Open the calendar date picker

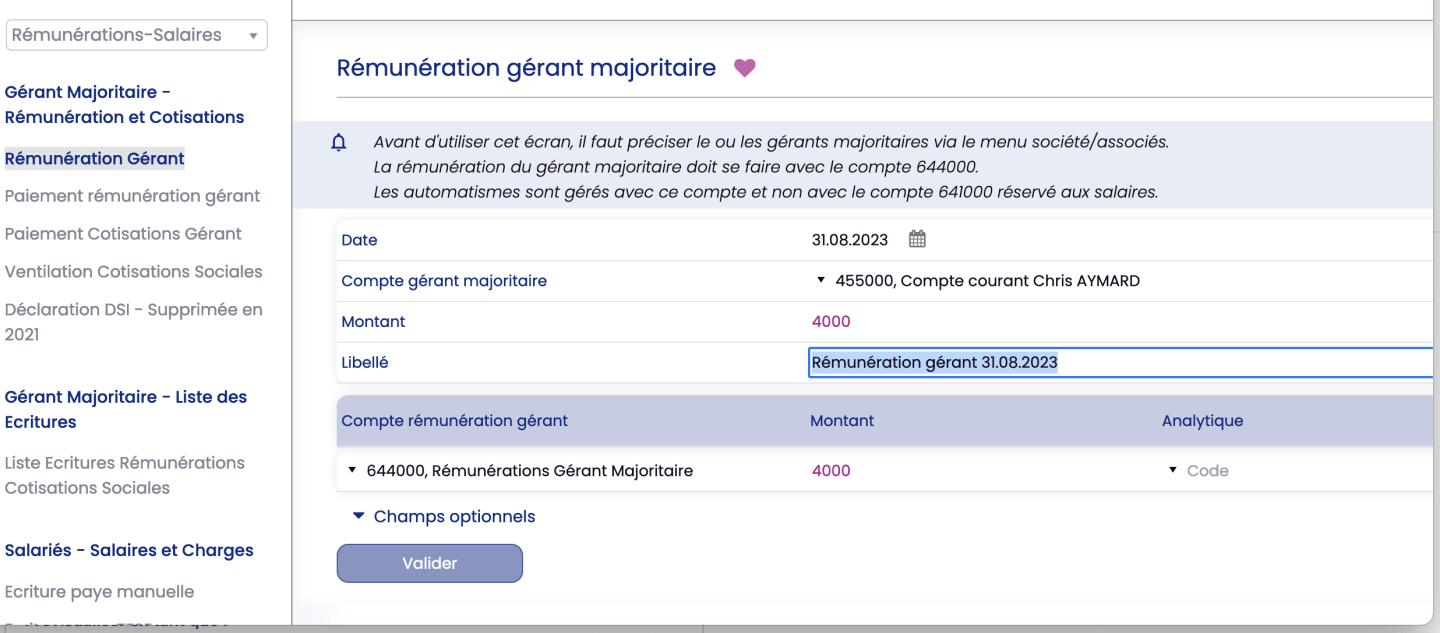tap(917, 239)
